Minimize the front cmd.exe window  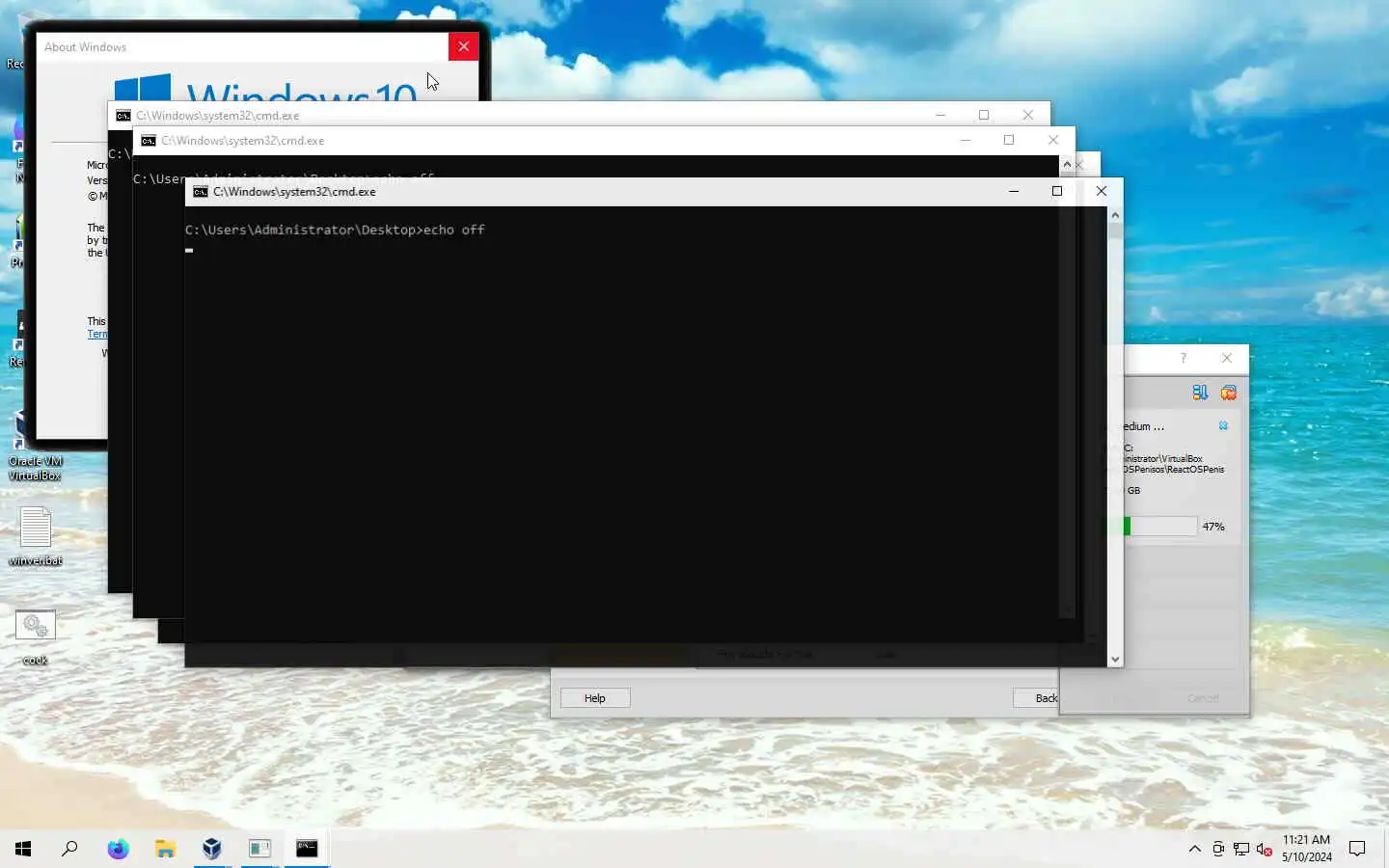(x=1014, y=191)
